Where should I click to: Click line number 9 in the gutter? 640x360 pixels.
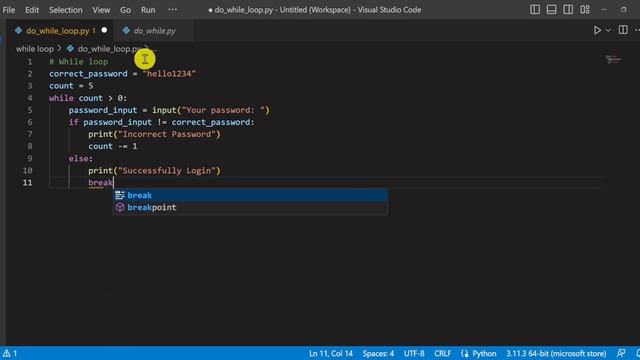click(29, 158)
